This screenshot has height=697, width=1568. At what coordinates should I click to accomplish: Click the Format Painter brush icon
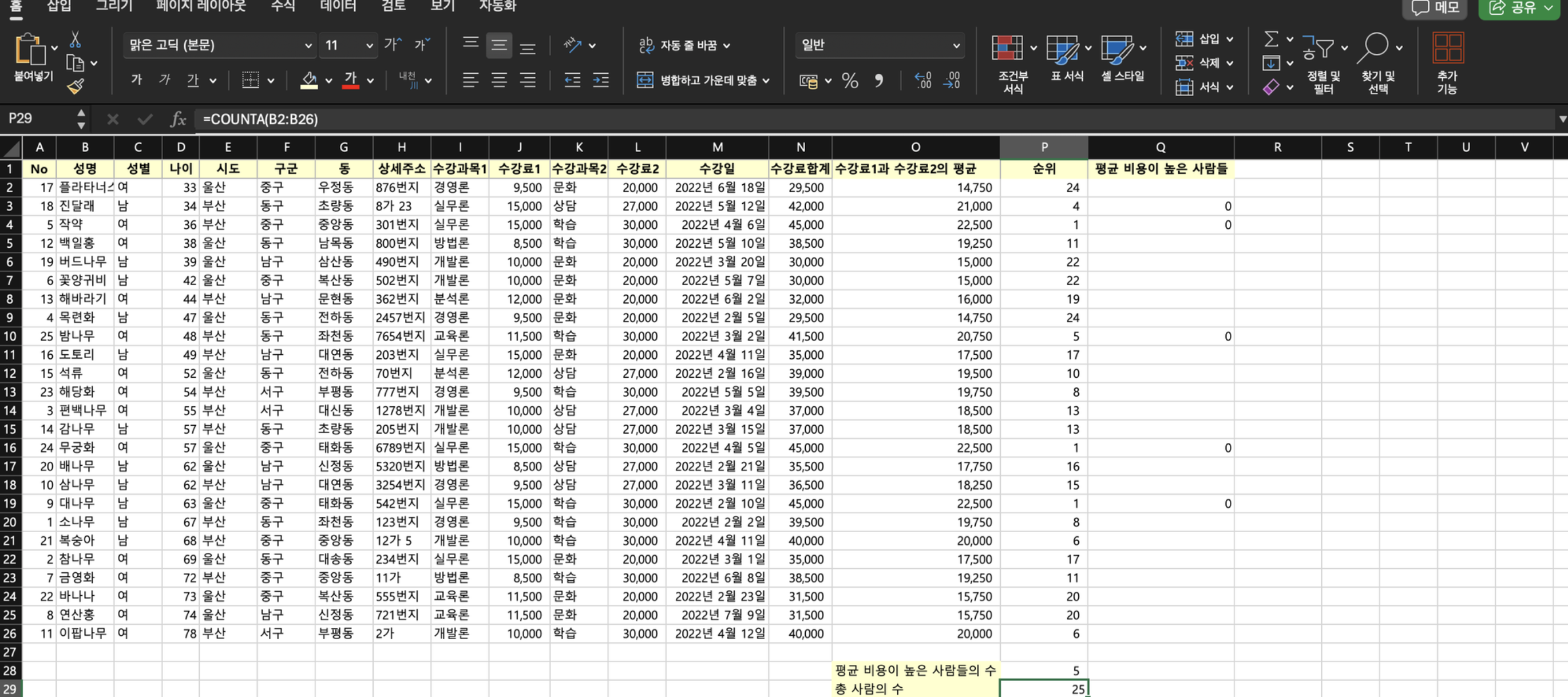(x=75, y=86)
